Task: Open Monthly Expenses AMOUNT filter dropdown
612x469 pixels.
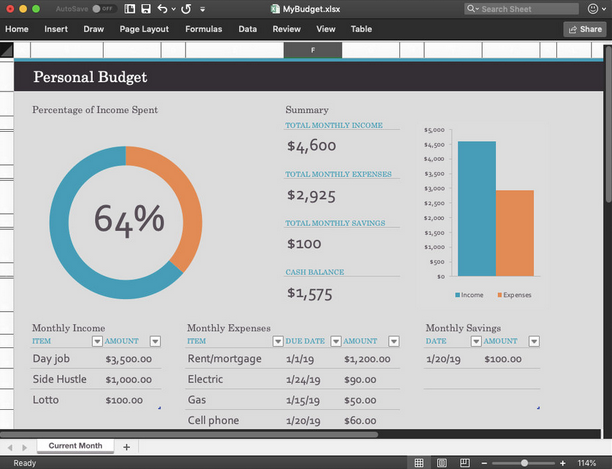Action: 394,341
